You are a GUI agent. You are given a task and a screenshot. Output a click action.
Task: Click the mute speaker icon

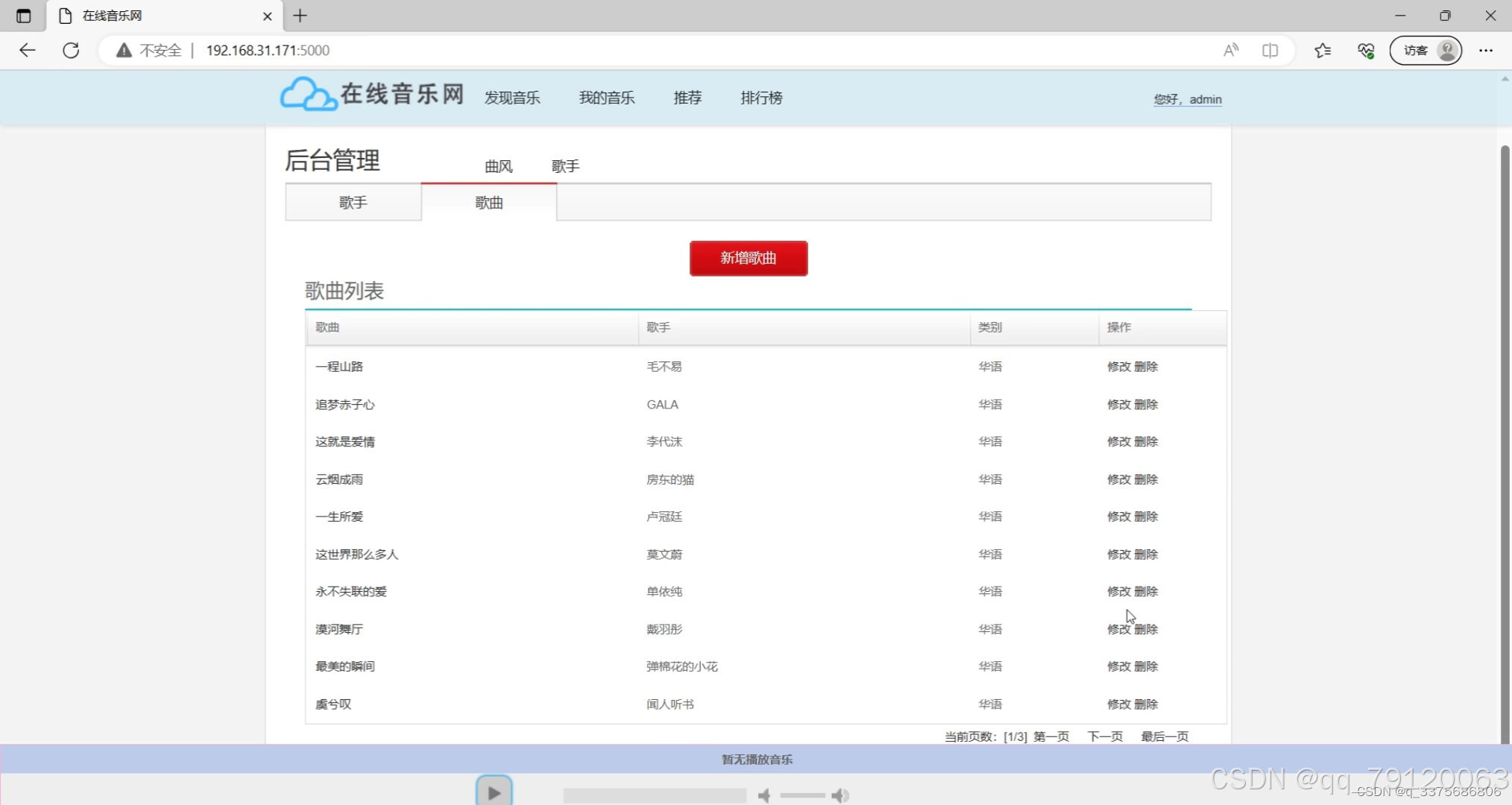(x=763, y=795)
